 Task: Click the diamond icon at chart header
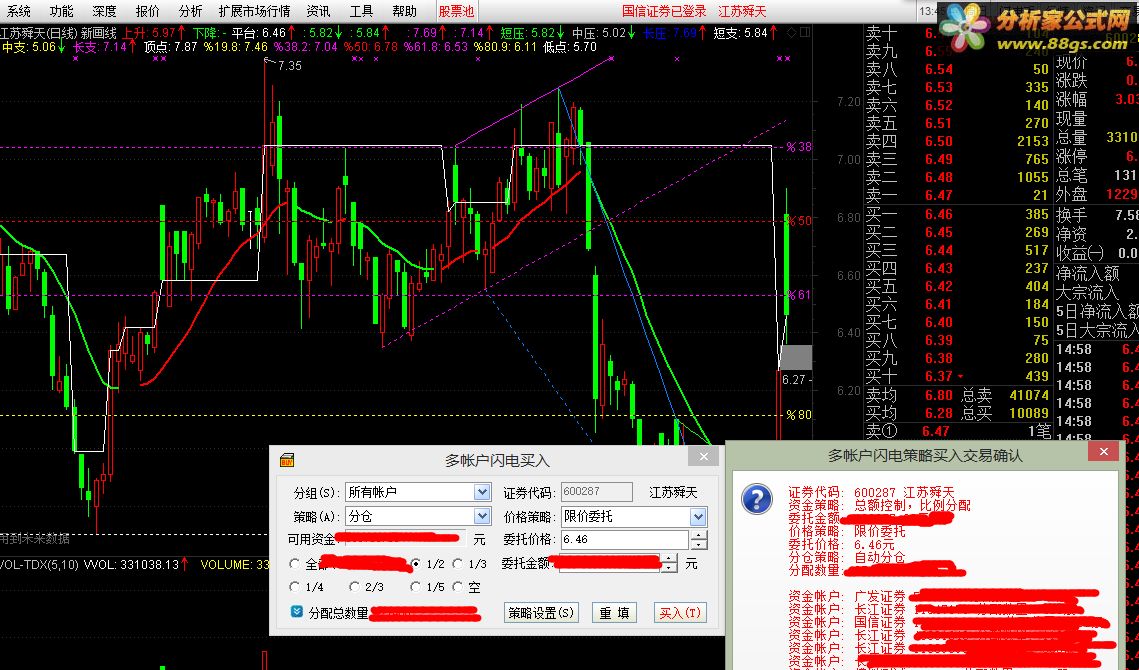[x=793, y=32]
